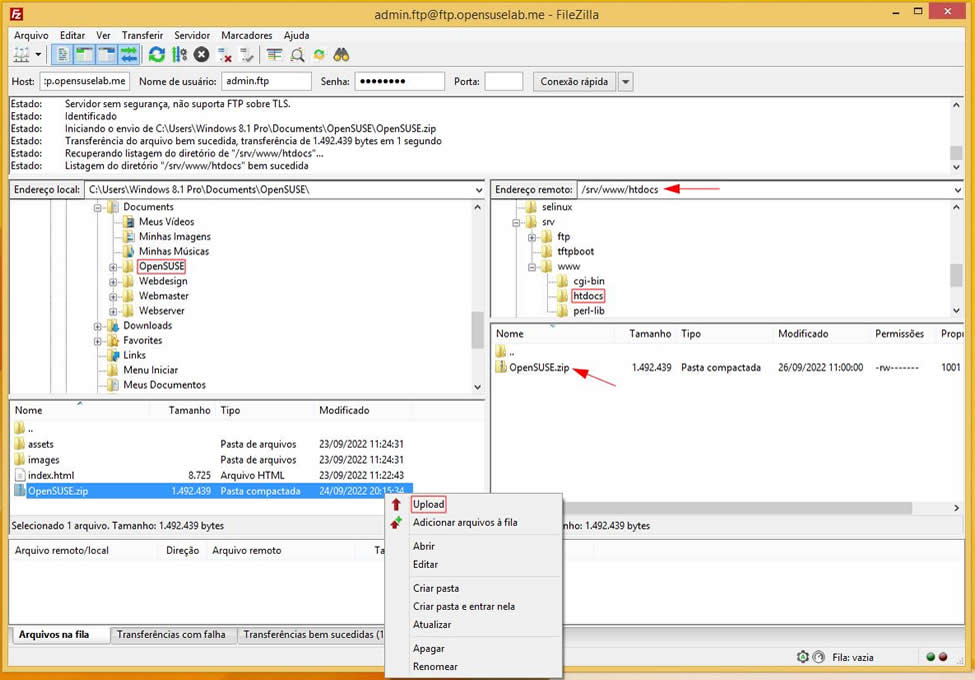Screen dimensions: 975x680
Task: Toggle the message log display button
Action: (63, 55)
